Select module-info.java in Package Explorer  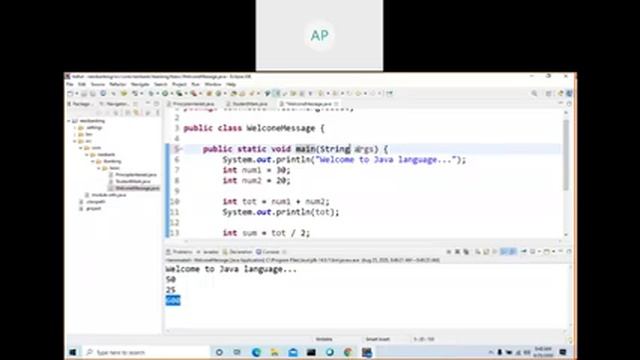[x=106, y=195]
